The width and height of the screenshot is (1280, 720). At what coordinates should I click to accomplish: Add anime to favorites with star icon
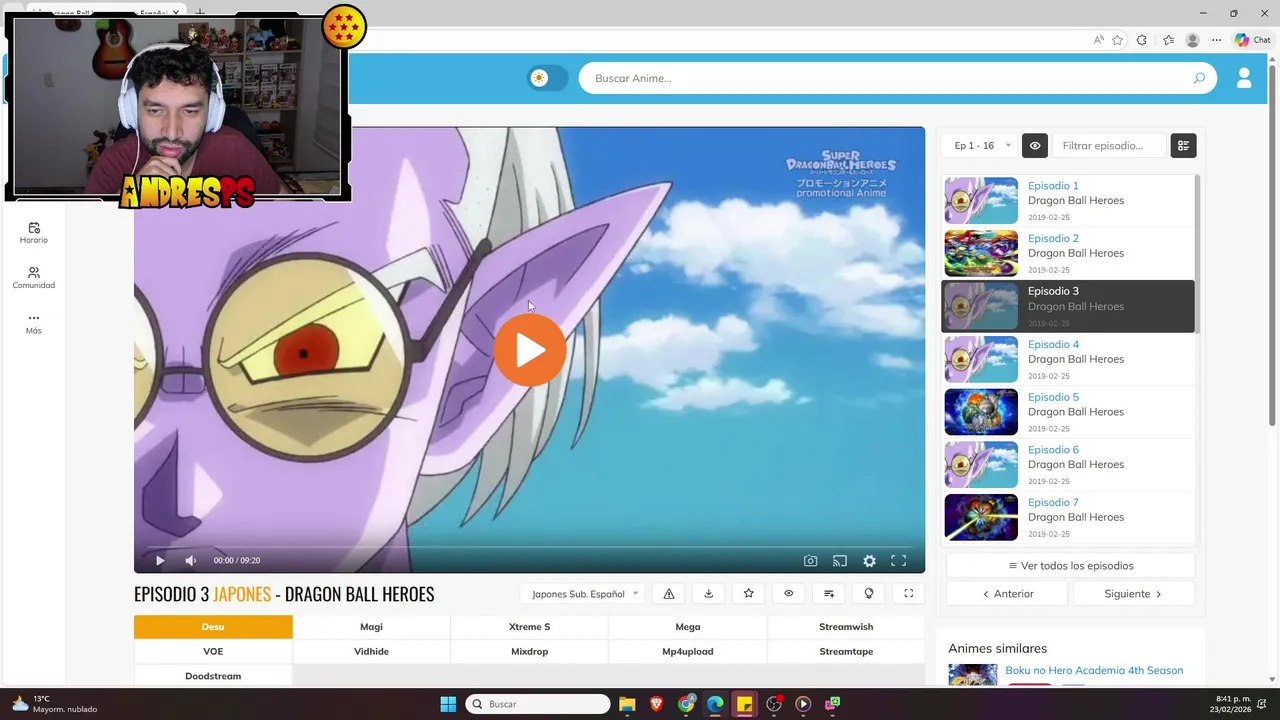[x=749, y=594]
